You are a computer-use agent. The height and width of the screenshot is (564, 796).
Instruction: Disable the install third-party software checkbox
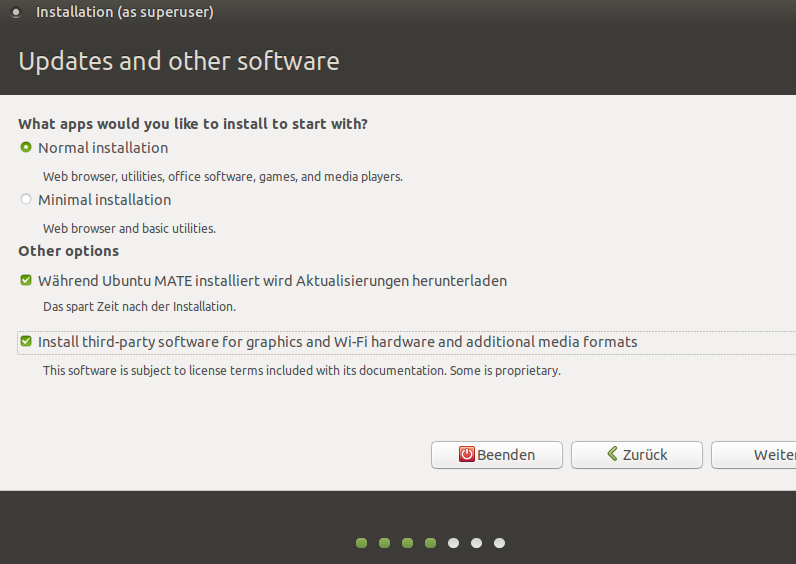[x=26, y=342]
